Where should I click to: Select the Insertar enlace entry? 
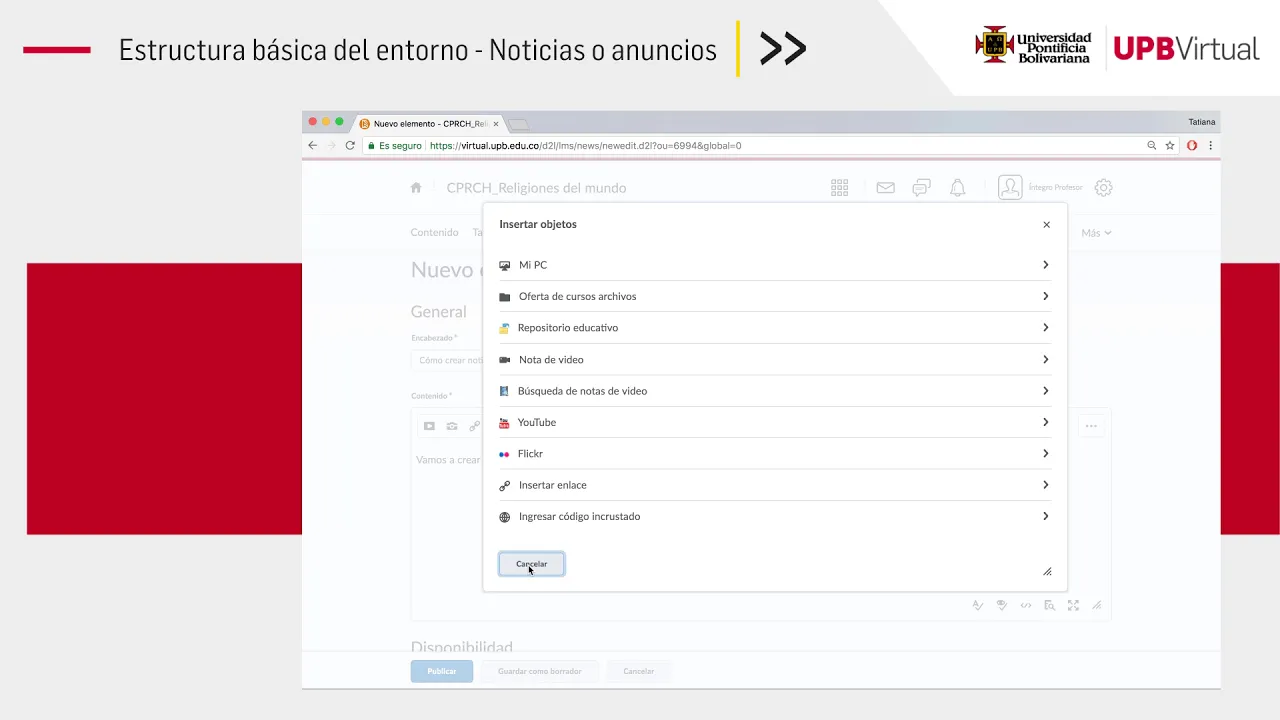pos(775,485)
